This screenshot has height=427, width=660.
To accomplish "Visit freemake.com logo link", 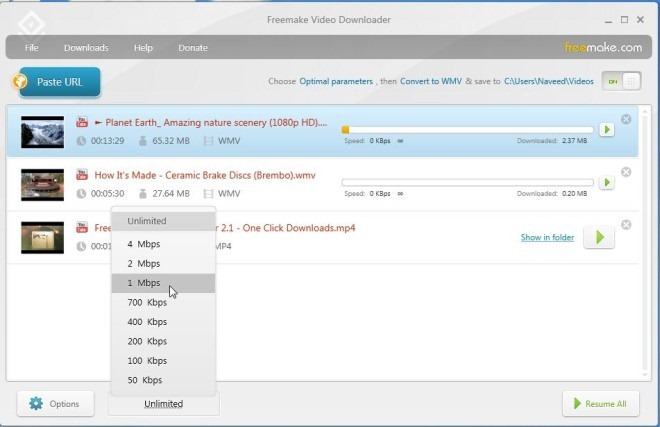I will (603, 47).
